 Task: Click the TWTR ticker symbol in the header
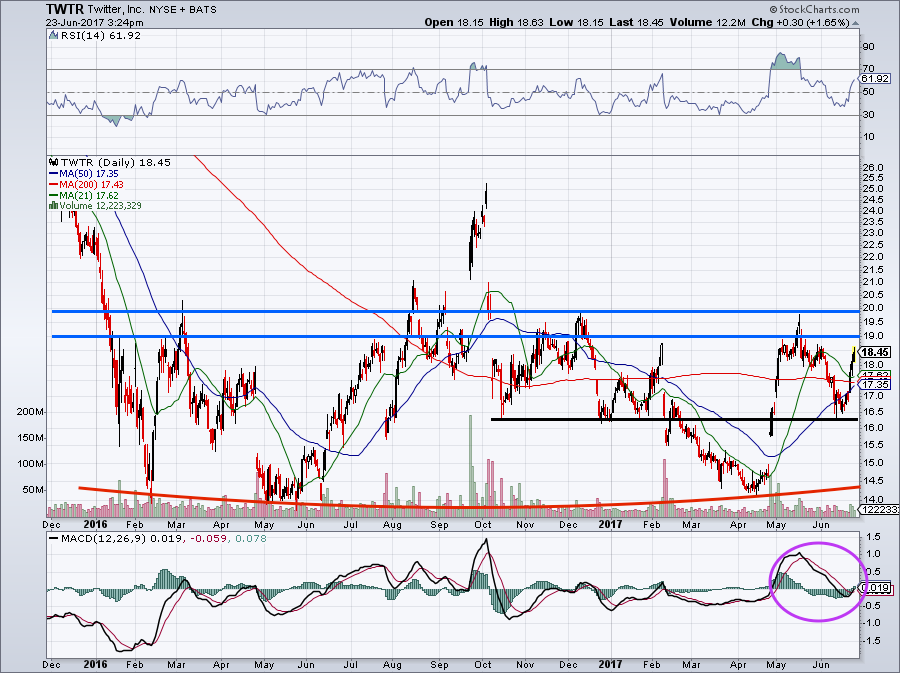click(65, 10)
